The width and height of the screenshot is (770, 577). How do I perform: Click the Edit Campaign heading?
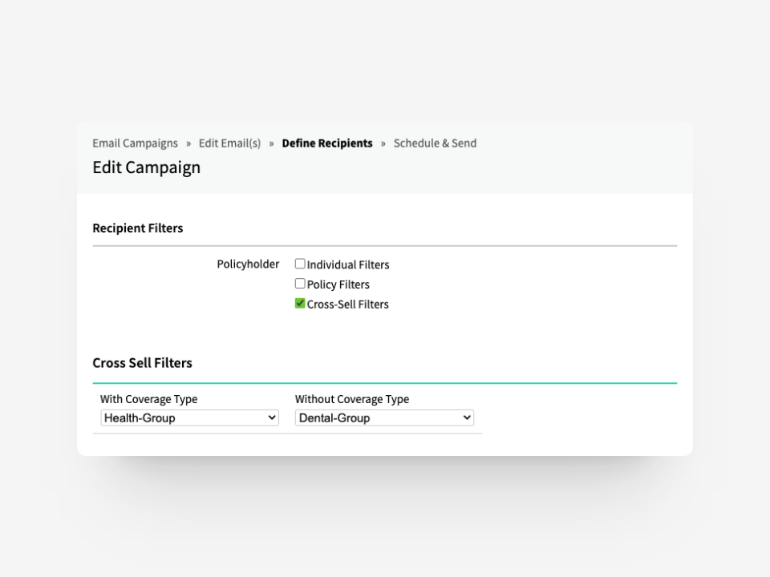point(146,167)
